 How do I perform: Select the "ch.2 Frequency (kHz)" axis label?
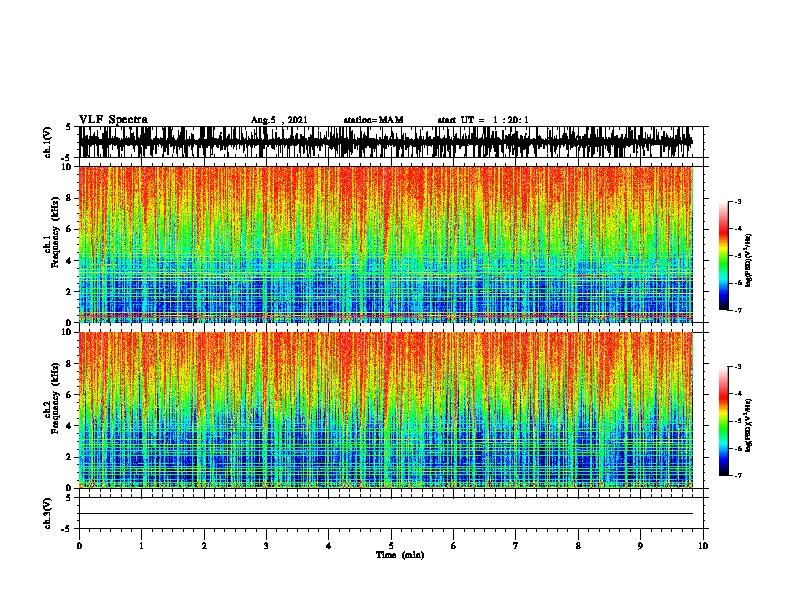[x=51, y=398]
